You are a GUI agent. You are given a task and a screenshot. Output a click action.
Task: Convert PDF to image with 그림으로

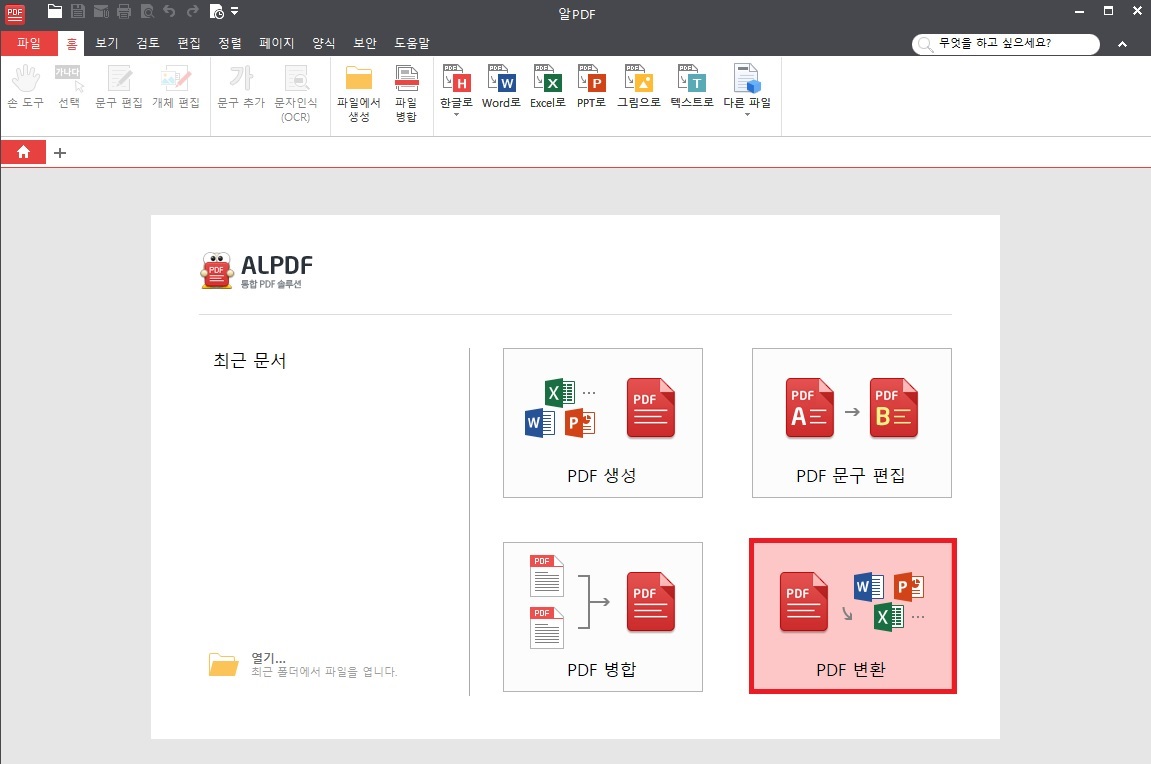tap(639, 87)
